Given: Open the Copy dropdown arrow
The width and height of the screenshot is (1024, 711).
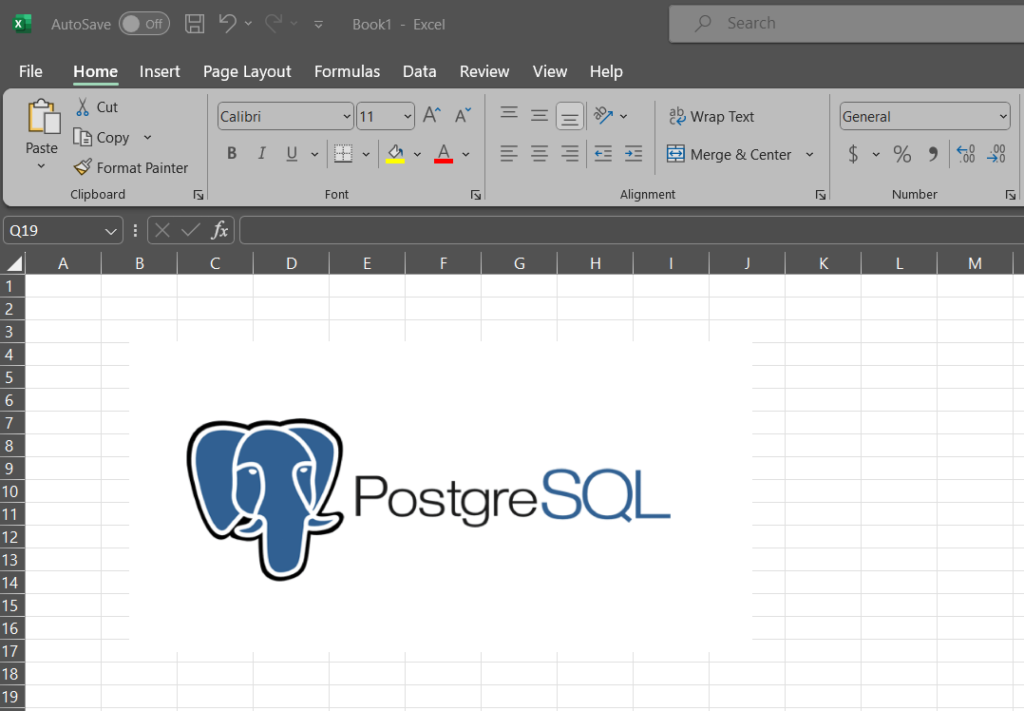Looking at the screenshot, I should [148, 137].
